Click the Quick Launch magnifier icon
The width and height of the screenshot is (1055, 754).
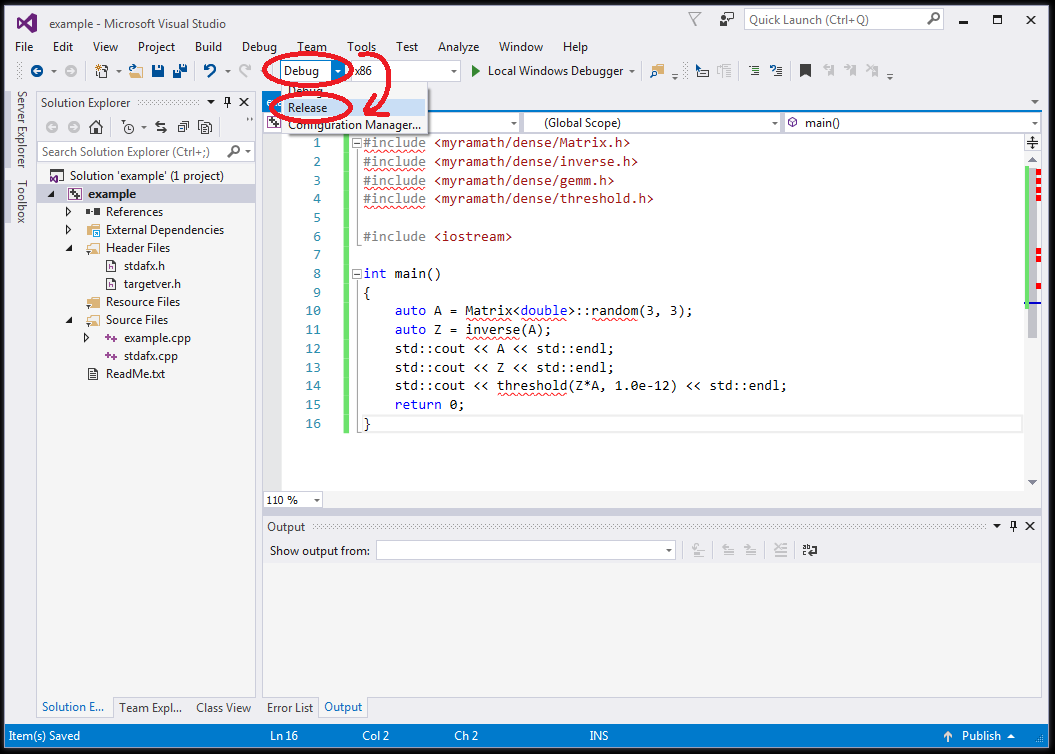tap(933, 19)
